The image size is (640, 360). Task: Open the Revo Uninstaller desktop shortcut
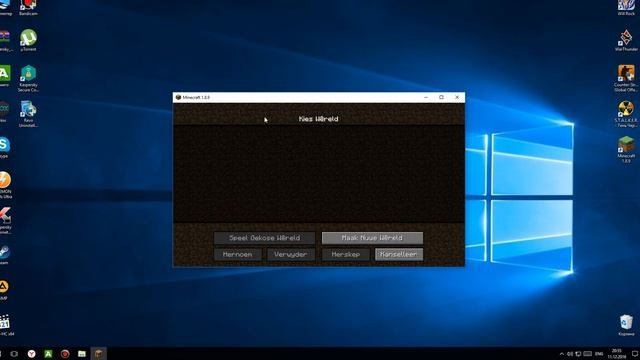pos(28,114)
